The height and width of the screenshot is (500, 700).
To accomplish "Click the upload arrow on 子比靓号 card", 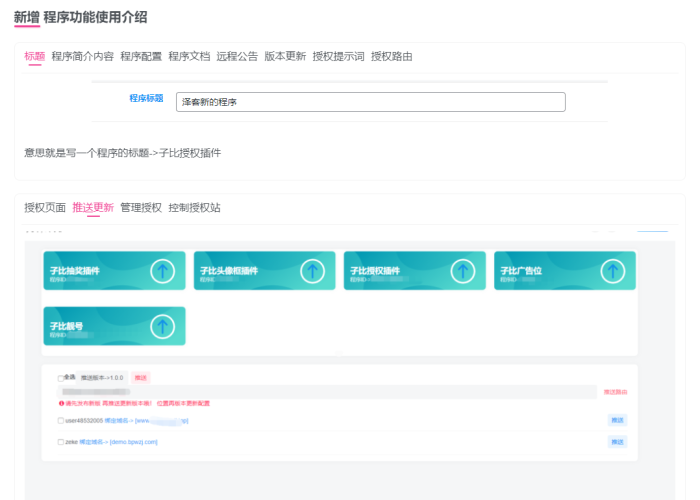I will tap(162, 326).
